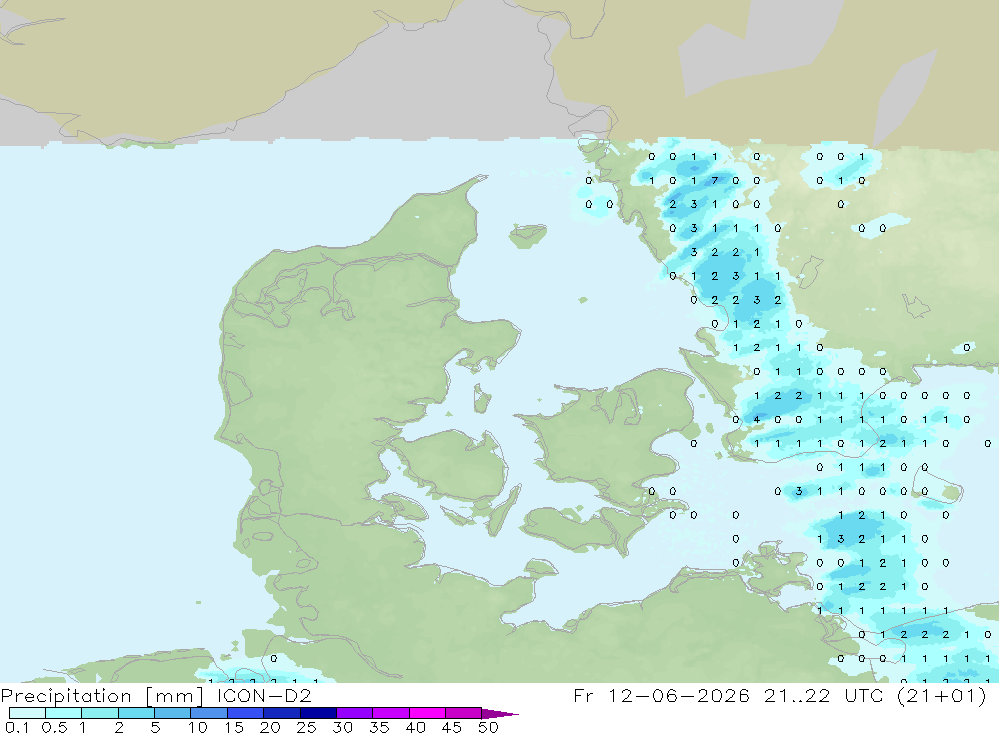Click the legend color box between 0.1 and 0.5
Image resolution: width=1000 pixels, height=733 pixels.
27,713
